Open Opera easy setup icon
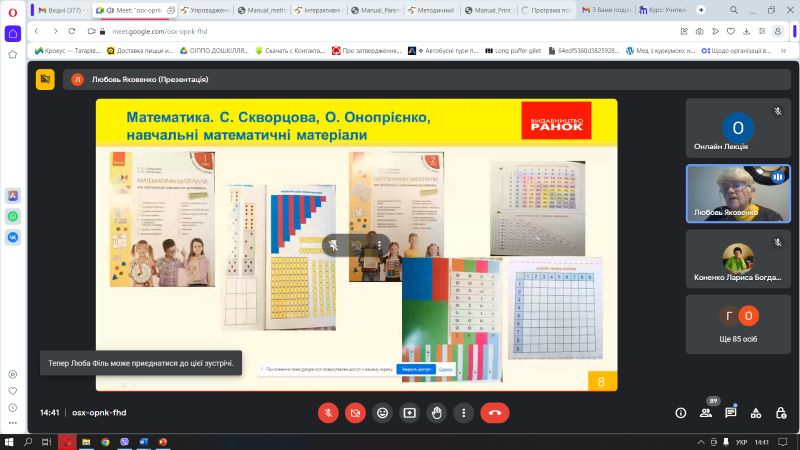The image size is (800, 450). (x=762, y=31)
